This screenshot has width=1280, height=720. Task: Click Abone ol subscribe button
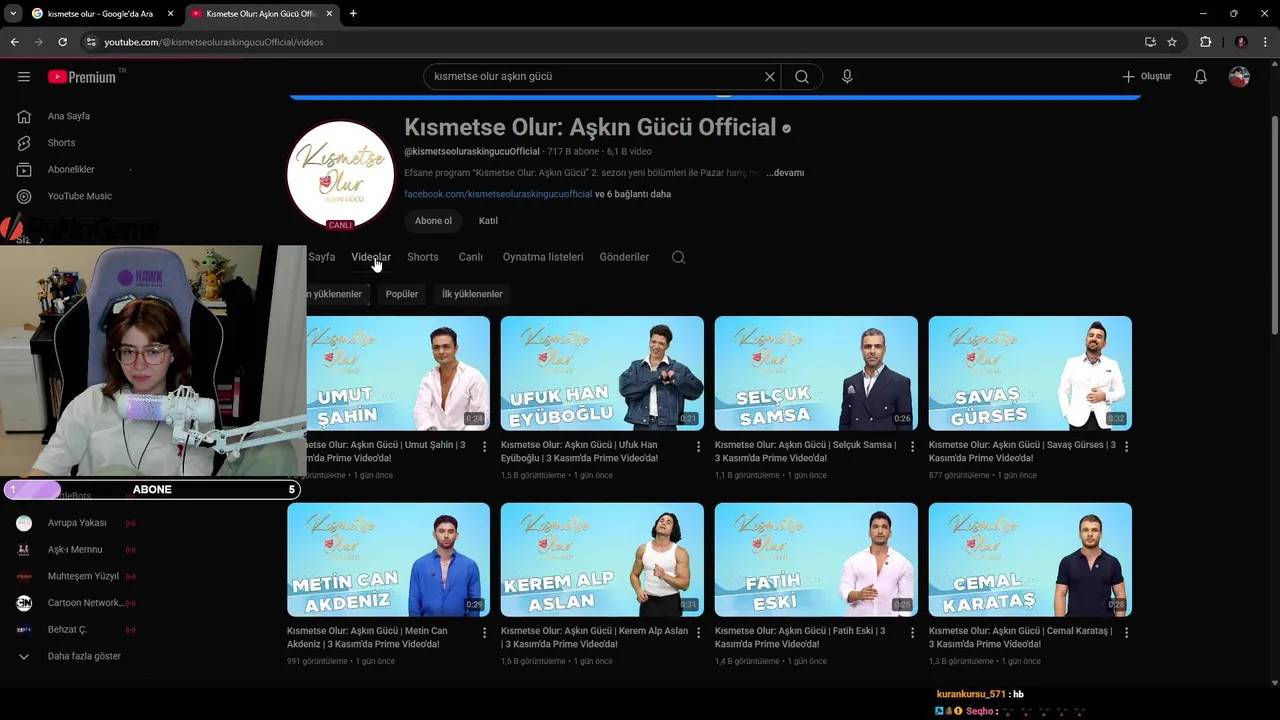click(433, 221)
